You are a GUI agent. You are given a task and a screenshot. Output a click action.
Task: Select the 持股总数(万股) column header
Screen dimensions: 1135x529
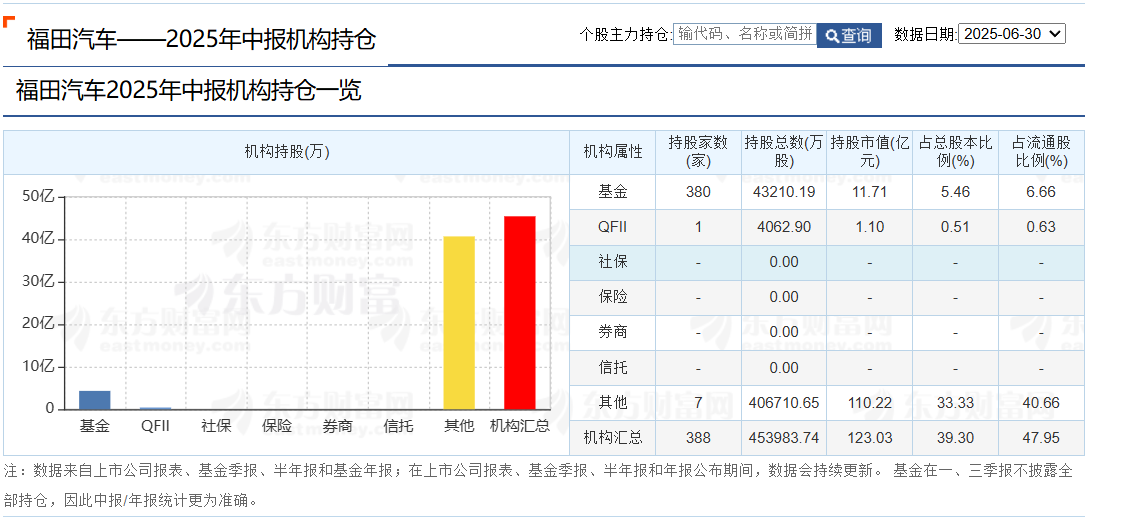click(784, 152)
